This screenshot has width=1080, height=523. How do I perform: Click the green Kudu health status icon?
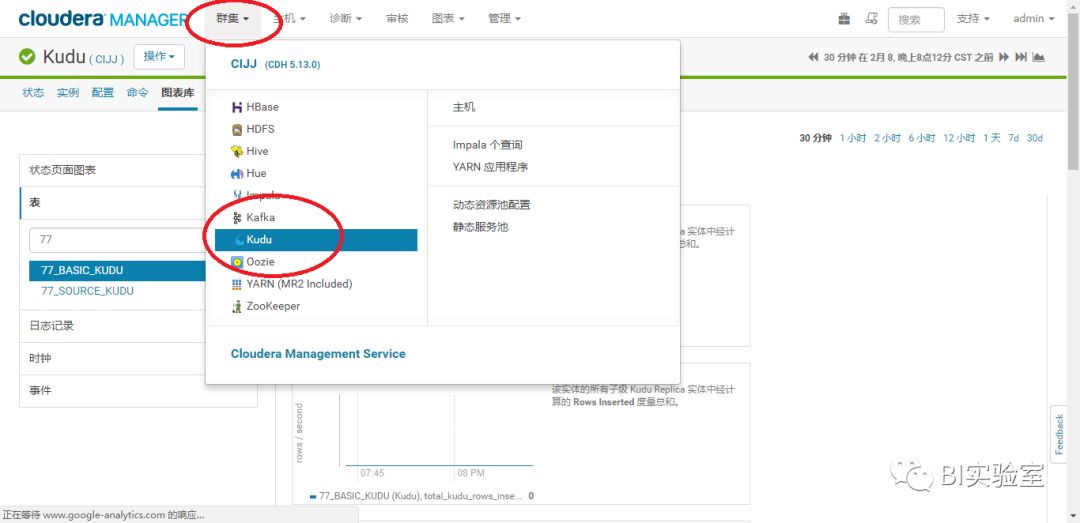click(28, 57)
